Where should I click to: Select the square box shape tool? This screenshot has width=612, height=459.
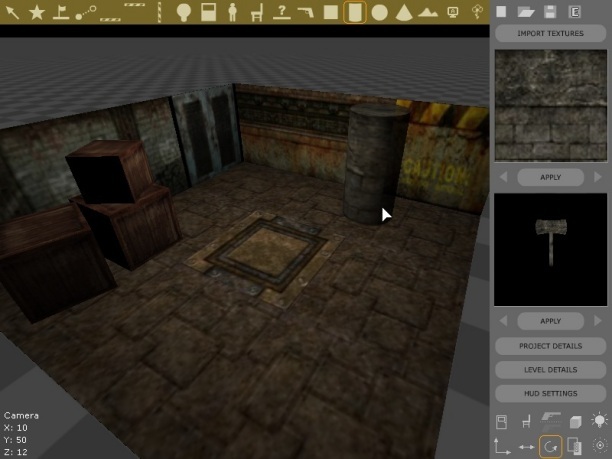(x=331, y=12)
